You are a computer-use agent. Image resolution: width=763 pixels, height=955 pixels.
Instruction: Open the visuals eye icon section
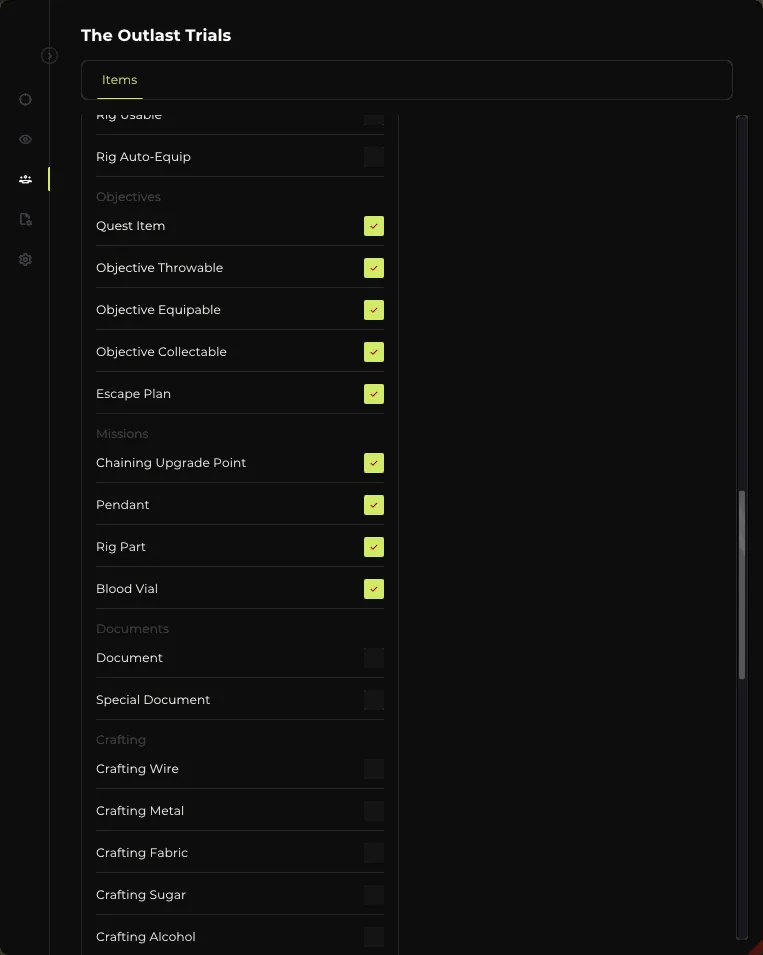coord(25,139)
